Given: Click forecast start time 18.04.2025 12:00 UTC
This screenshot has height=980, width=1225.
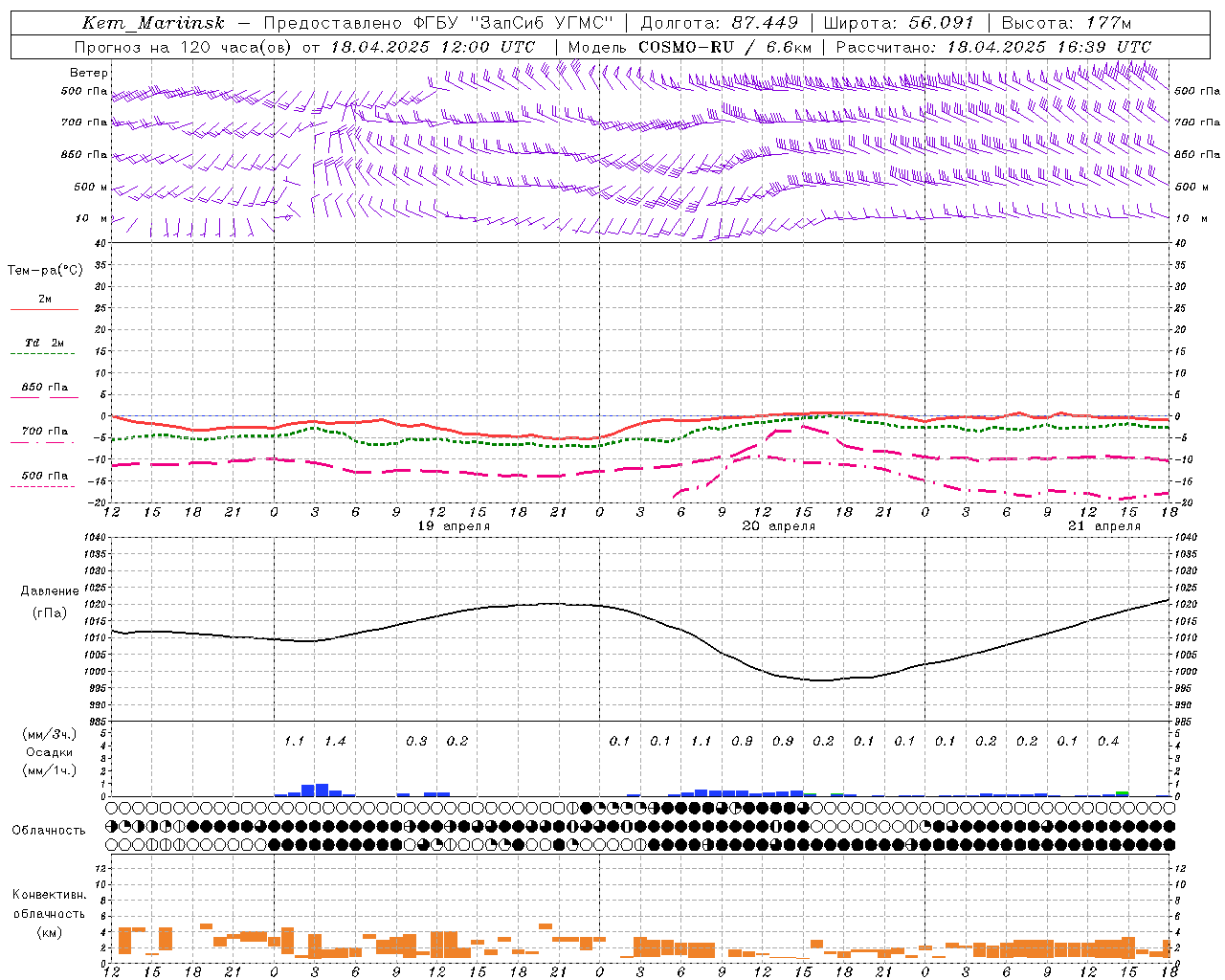Looking at the screenshot, I should tap(433, 47).
